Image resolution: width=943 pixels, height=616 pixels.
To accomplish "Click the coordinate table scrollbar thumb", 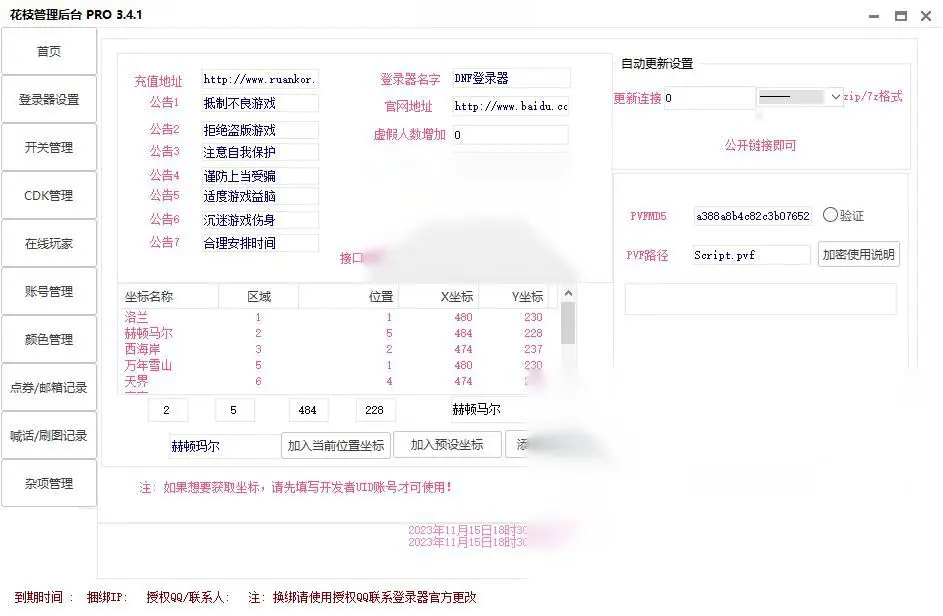I will click(x=568, y=323).
